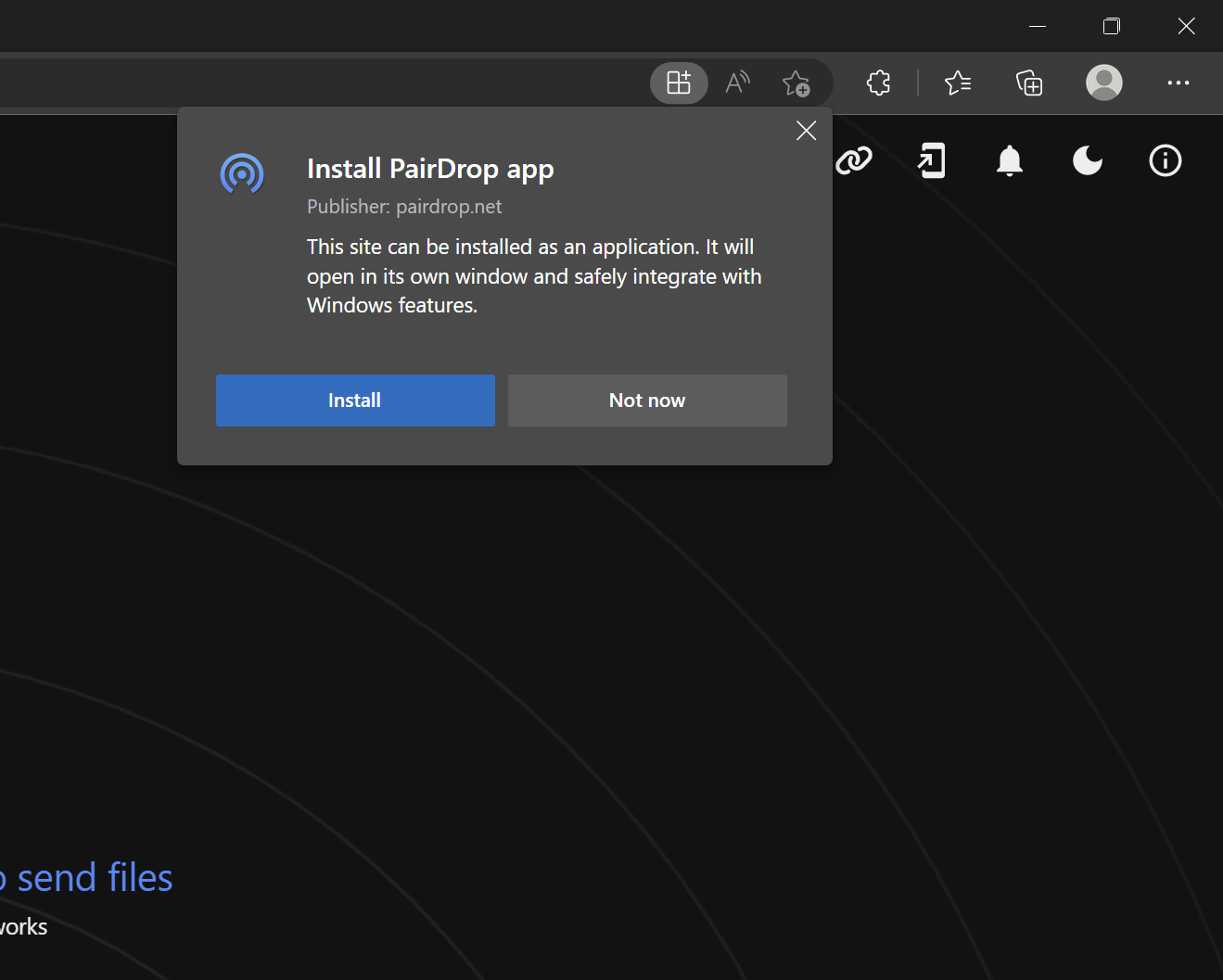Open the Edge profile avatar menu
Screen dimensions: 1223x980
click(x=1103, y=83)
